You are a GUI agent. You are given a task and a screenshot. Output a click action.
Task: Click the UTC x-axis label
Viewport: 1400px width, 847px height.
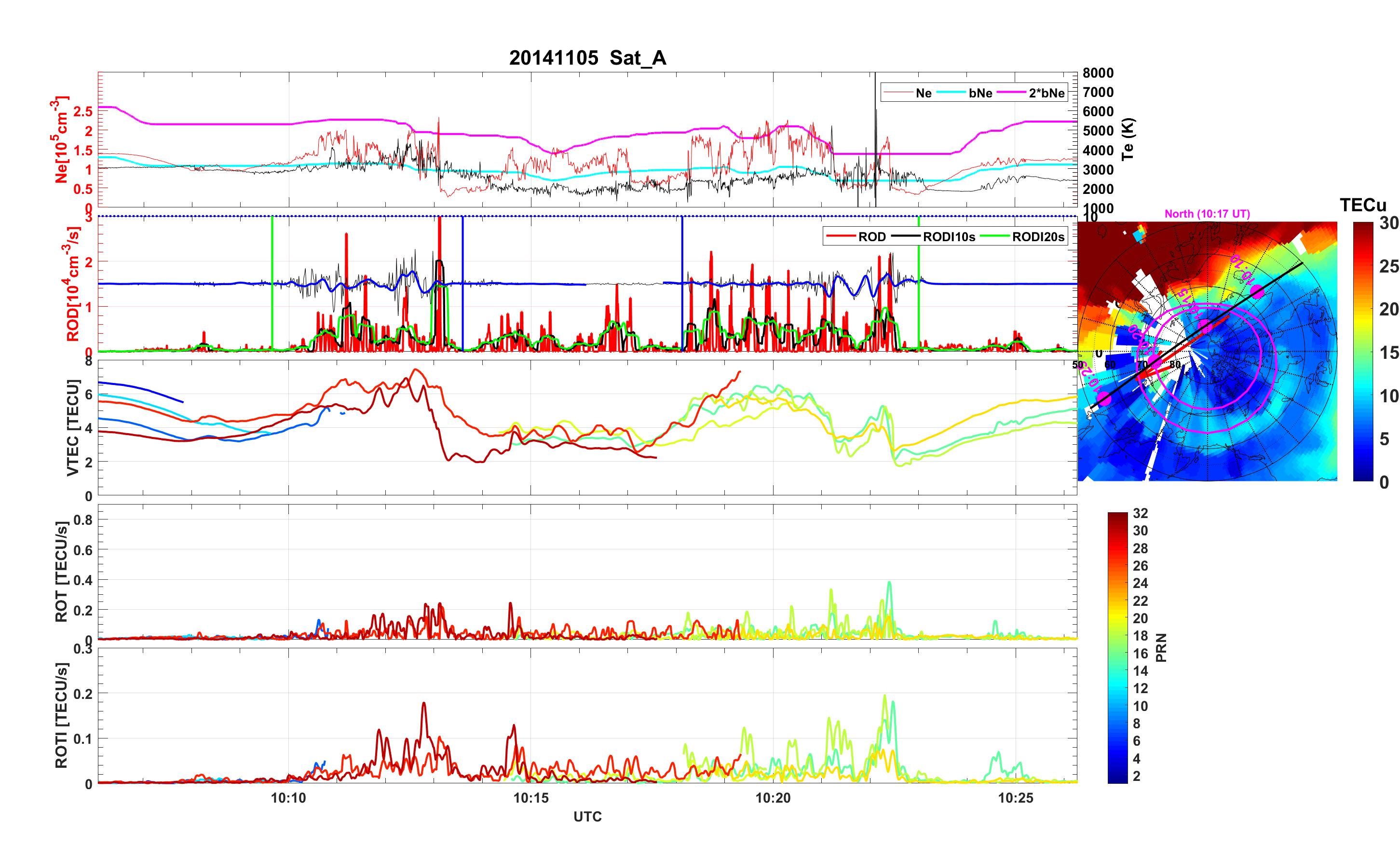coord(587,817)
